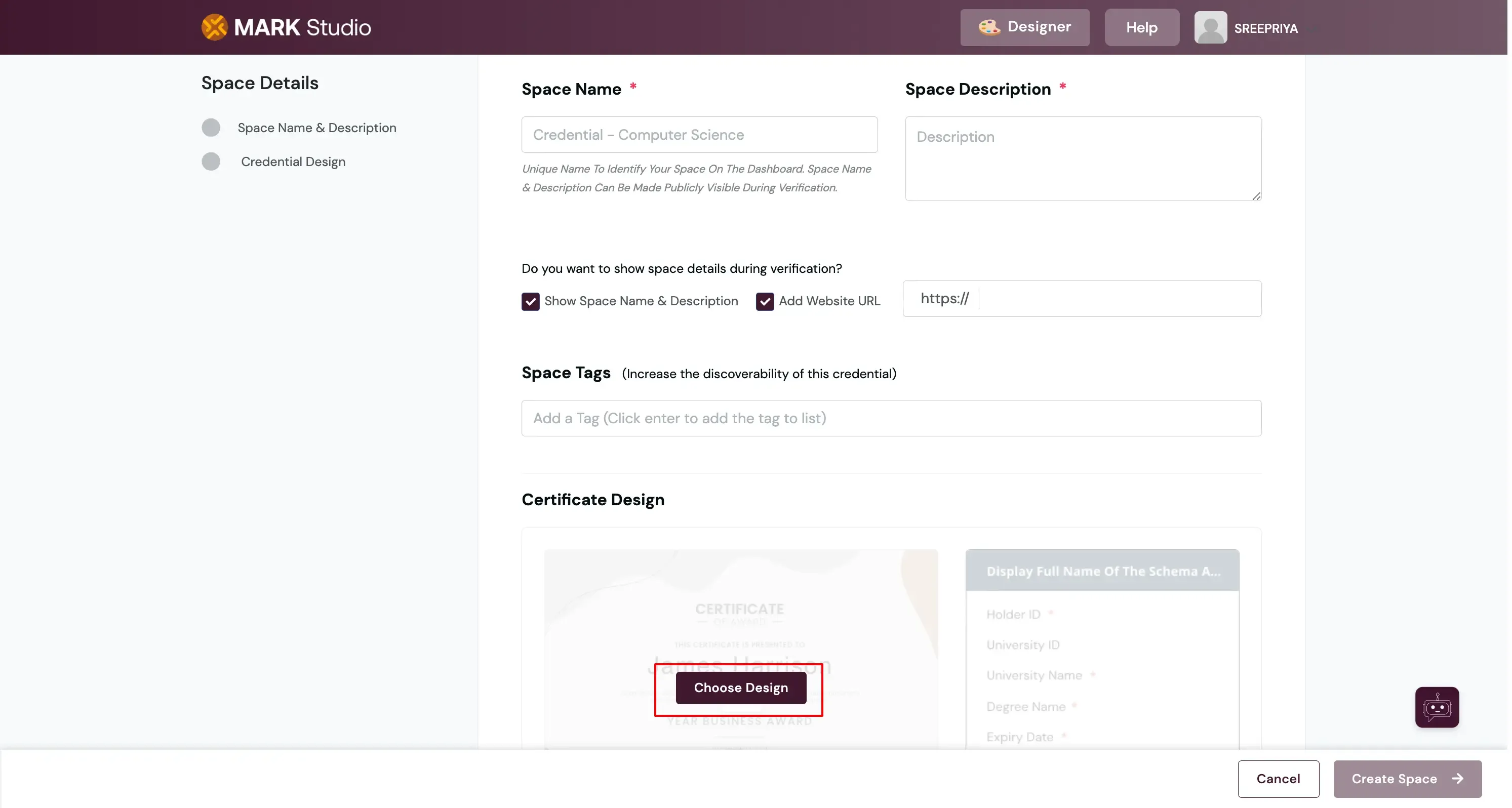Go to Space Name & Description step
Viewport: 1512px width, 808px height.
[317, 128]
